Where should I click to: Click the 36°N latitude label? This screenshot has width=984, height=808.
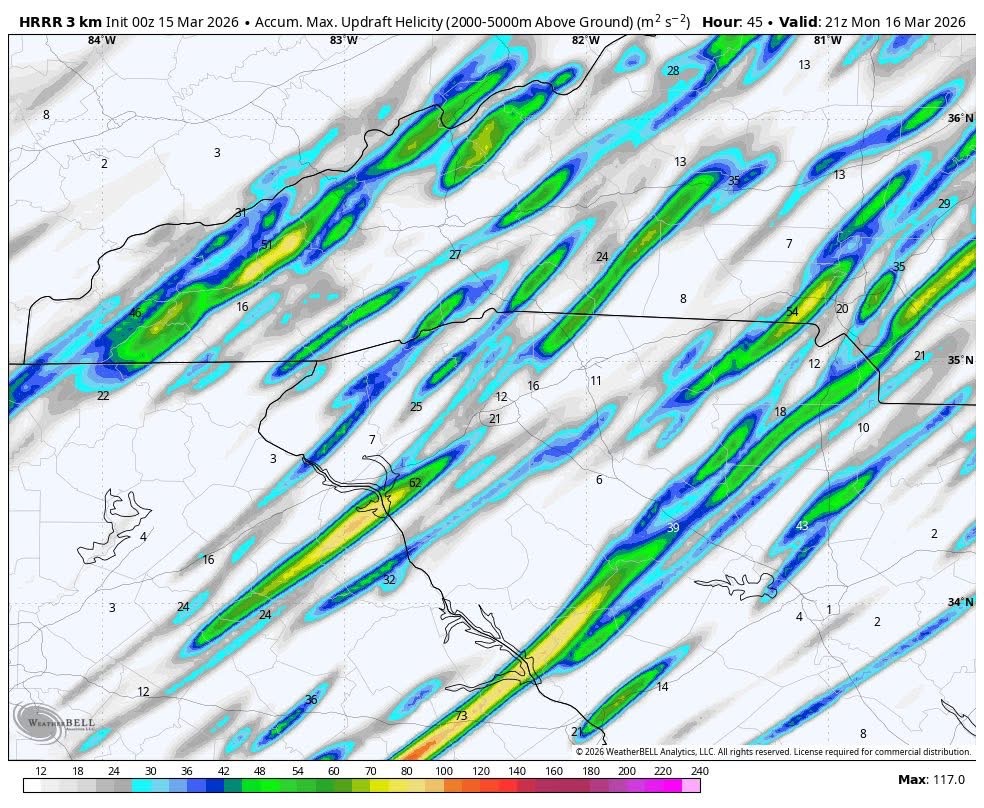tap(960, 118)
